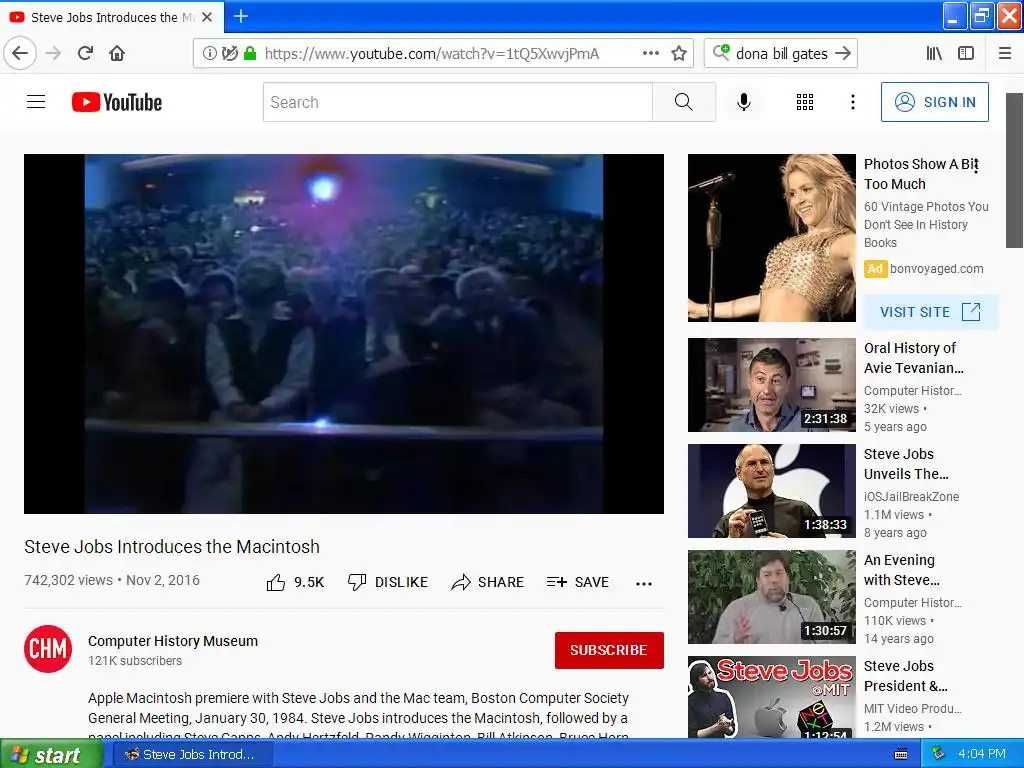
Task: Click 'Steve Jobs Unveils The…' title link
Action: (906, 464)
